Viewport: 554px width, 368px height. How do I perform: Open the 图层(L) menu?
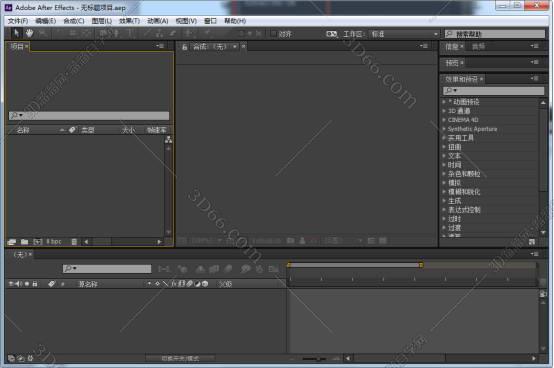click(102, 21)
